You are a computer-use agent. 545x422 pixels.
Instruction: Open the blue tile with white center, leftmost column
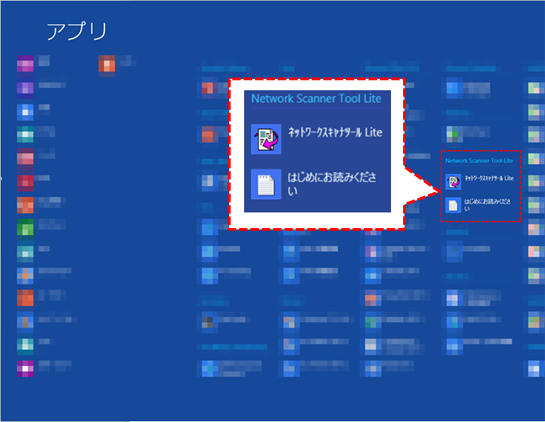pos(25,112)
